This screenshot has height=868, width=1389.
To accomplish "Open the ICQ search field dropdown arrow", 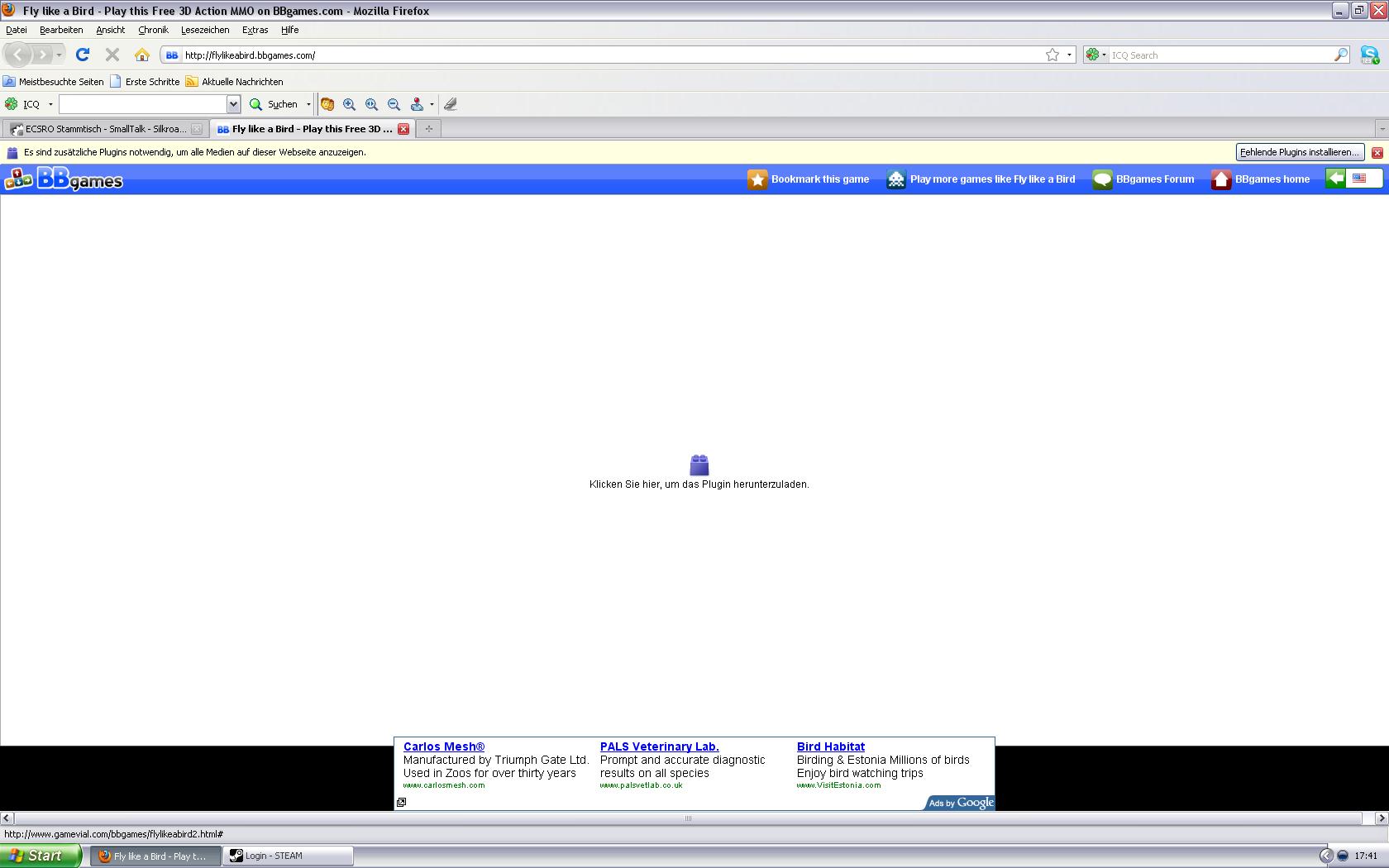I will (x=233, y=104).
